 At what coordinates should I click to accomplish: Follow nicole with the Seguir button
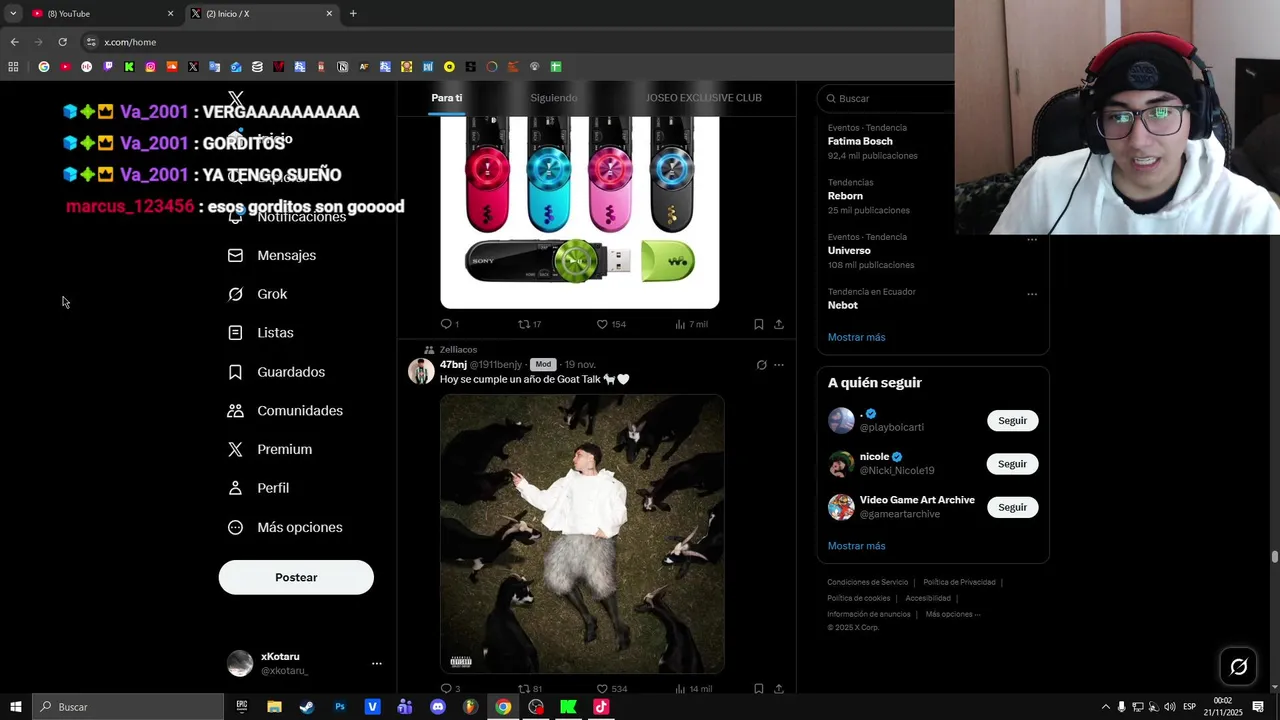[x=1013, y=464]
